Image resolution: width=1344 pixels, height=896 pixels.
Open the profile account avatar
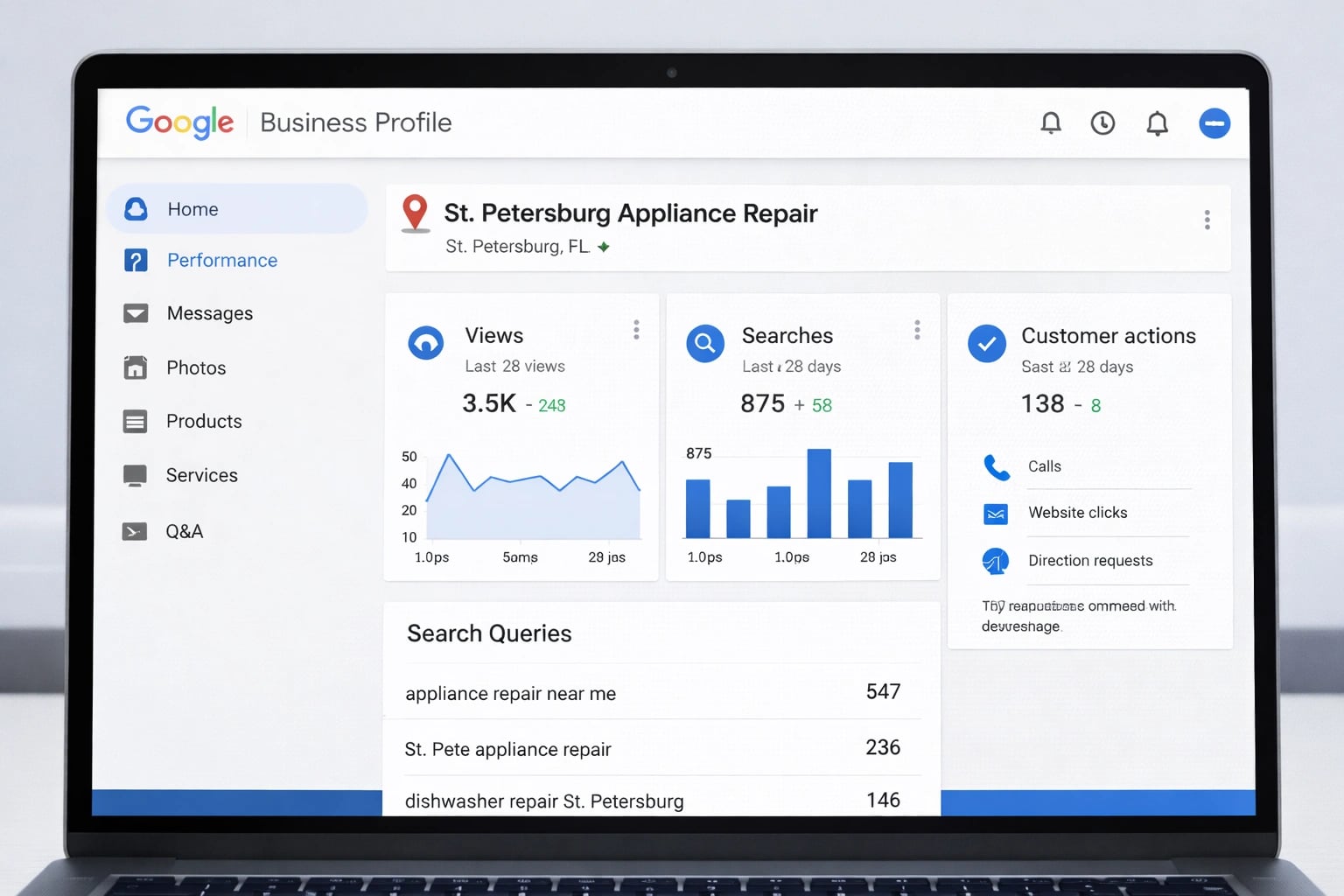1214,122
